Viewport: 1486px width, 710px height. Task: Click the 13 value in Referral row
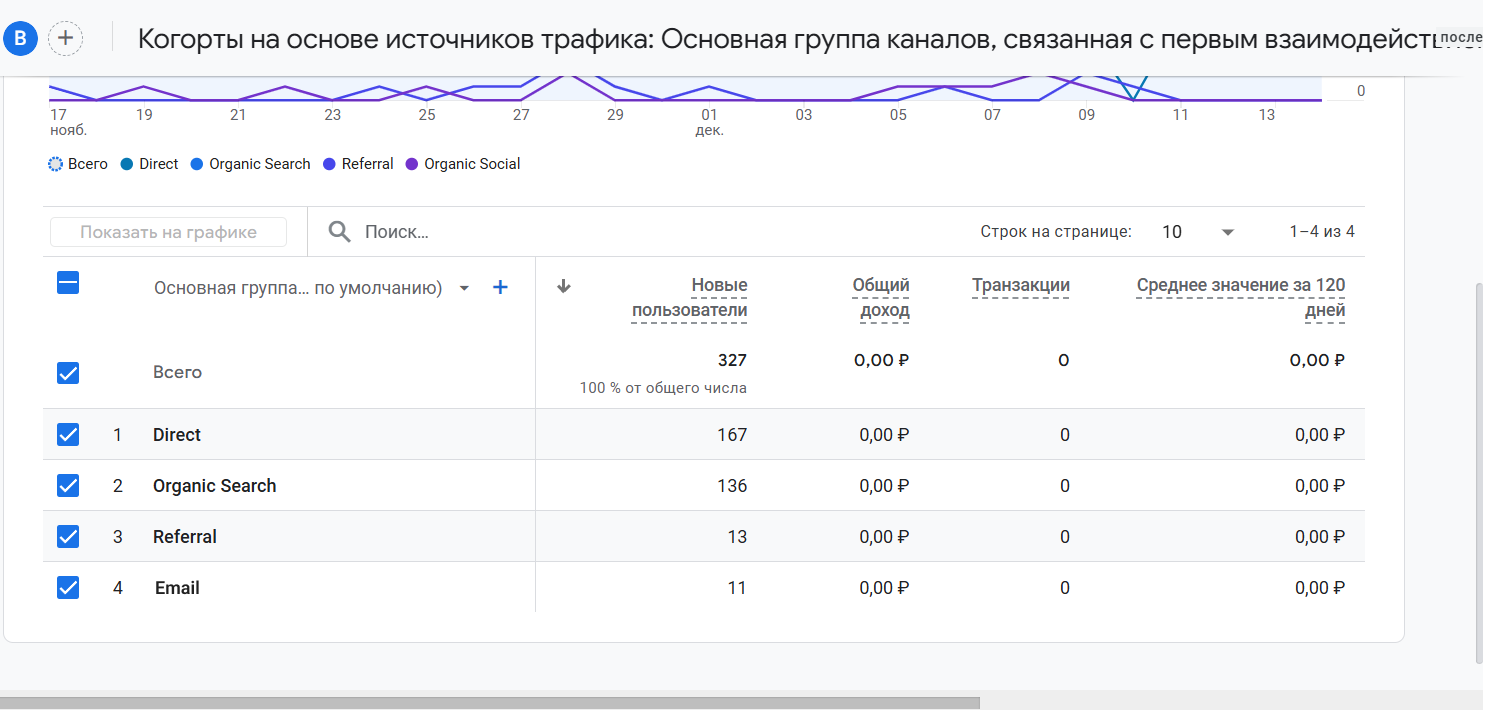pos(737,537)
